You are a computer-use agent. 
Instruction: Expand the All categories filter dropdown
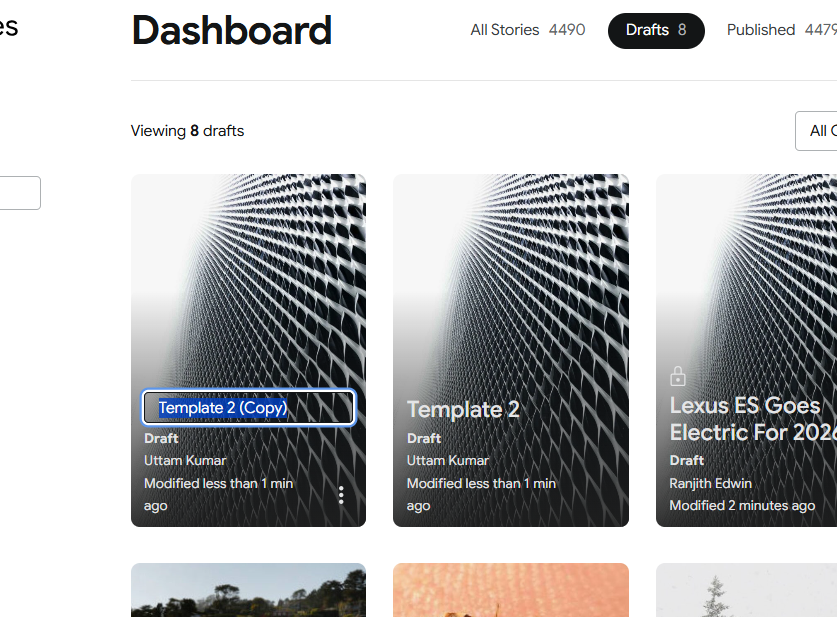point(816,131)
